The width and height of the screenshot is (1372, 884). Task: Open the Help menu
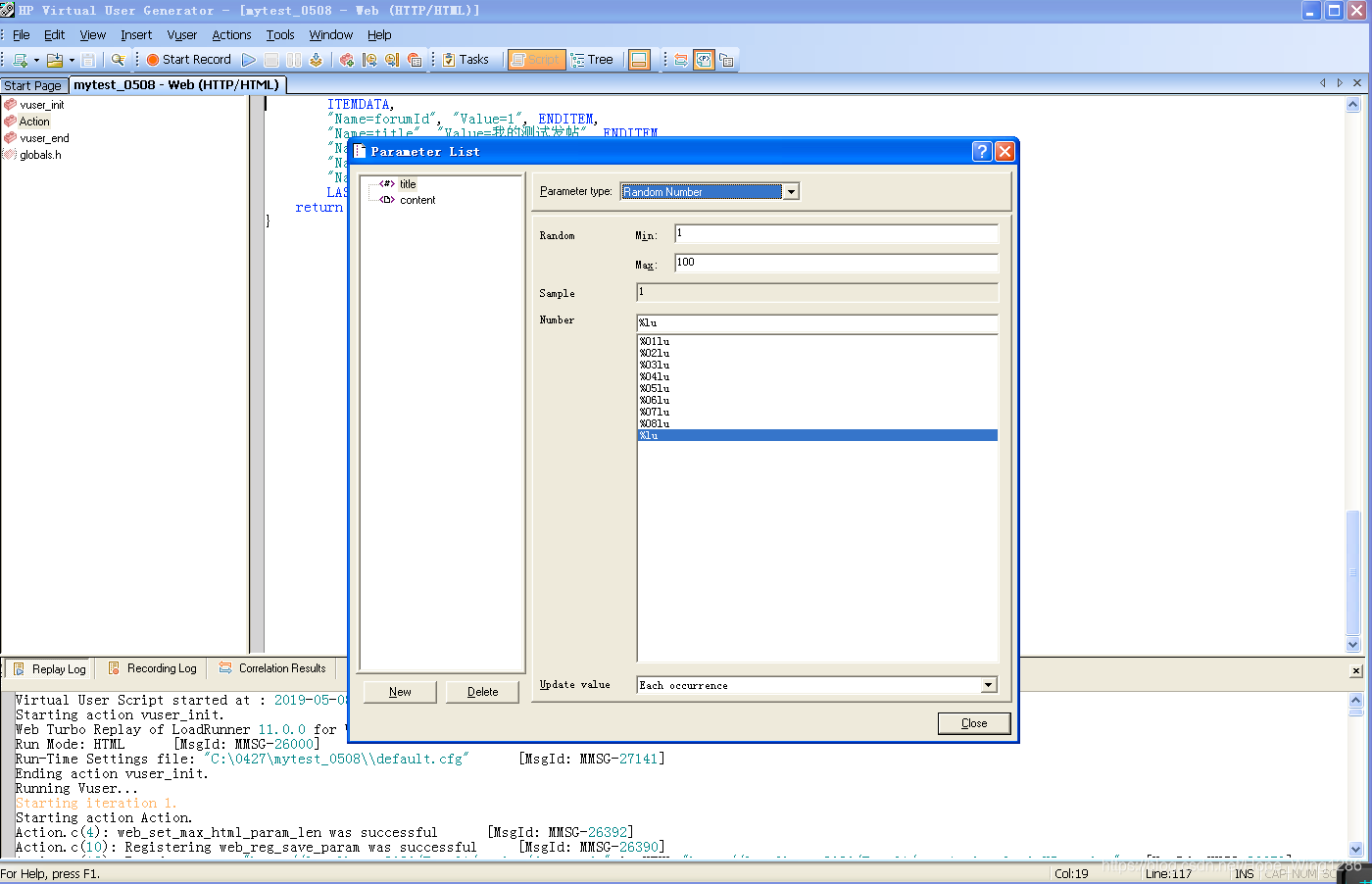point(379,34)
